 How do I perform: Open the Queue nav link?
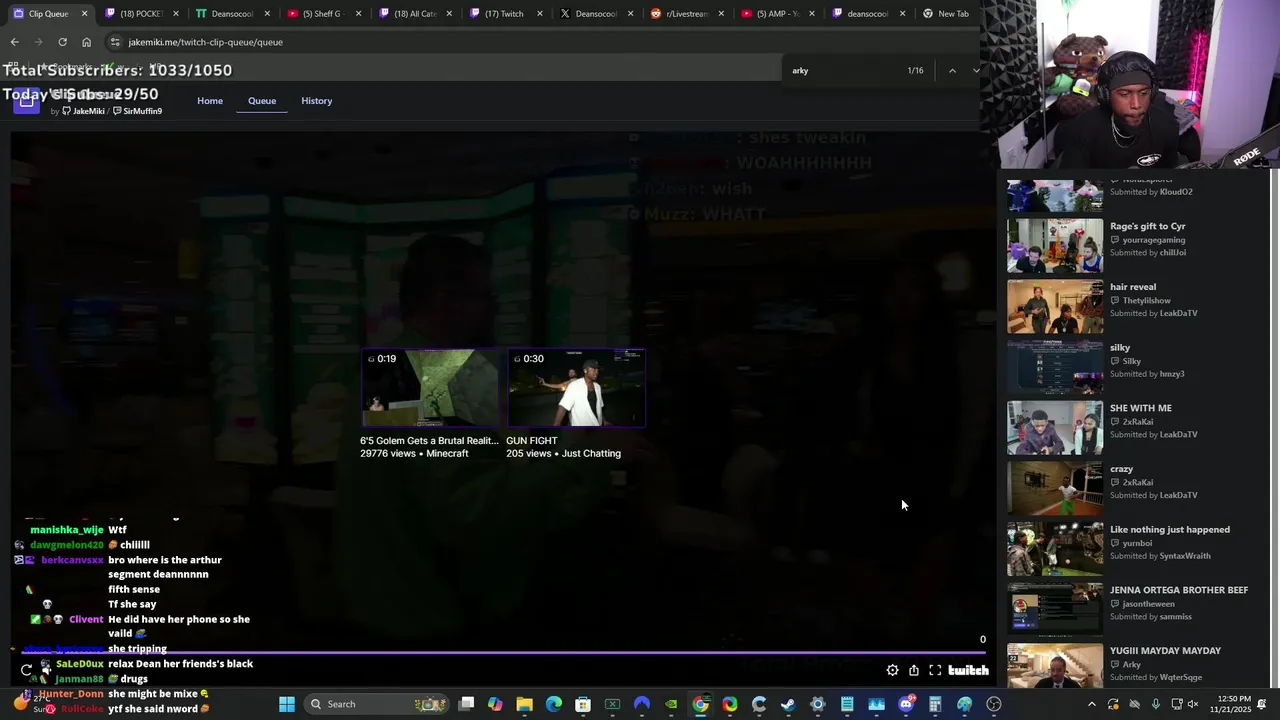pos(262,101)
